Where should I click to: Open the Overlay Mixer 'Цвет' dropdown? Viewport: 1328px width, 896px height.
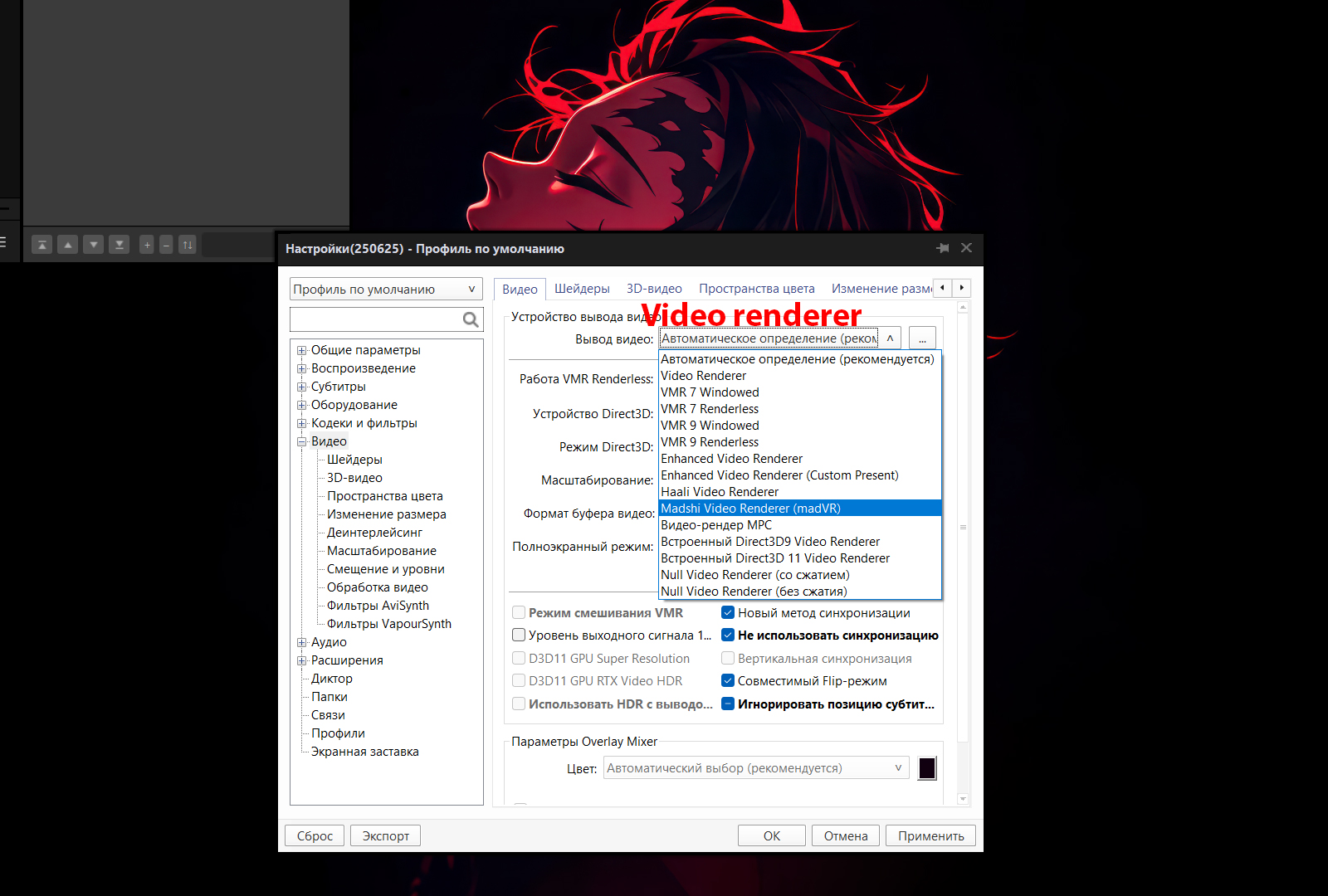[756, 768]
